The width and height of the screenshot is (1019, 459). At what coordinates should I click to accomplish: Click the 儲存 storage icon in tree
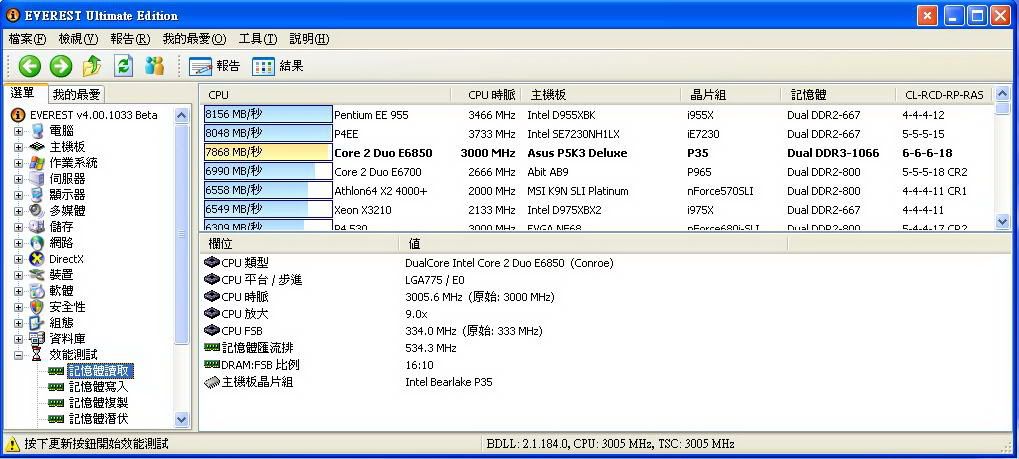click(37, 227)
